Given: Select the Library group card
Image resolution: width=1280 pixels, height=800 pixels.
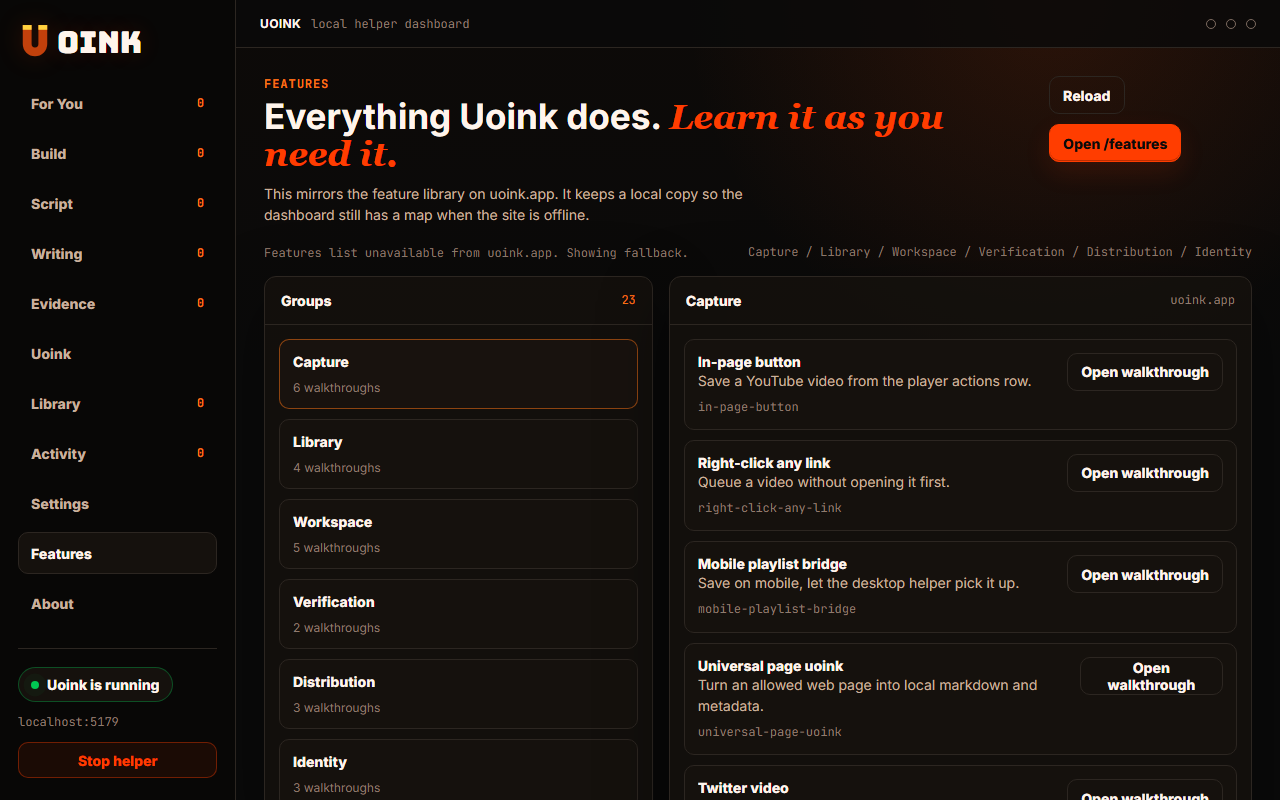Looking at the screenshot, I should click(x=458, y=454).
